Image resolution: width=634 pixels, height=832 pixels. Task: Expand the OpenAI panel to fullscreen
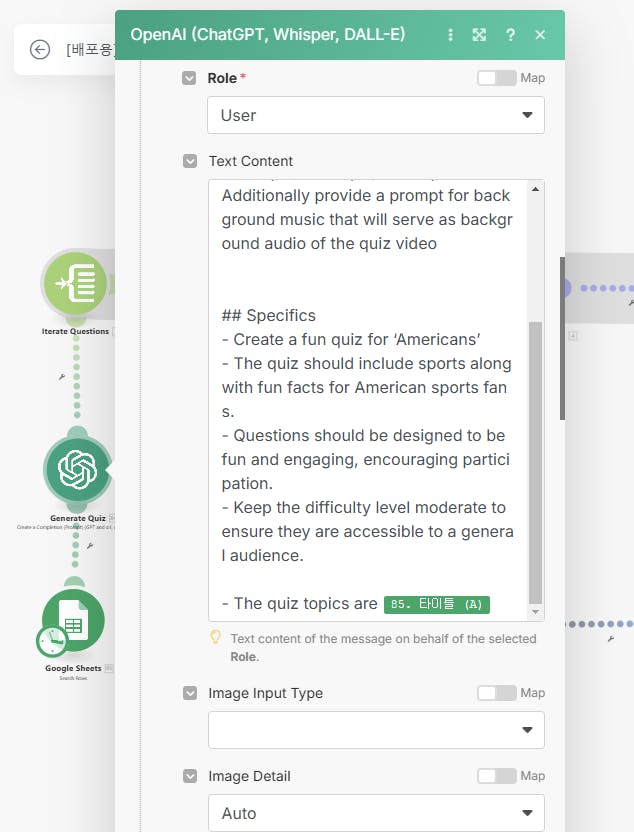coord(479,35)
